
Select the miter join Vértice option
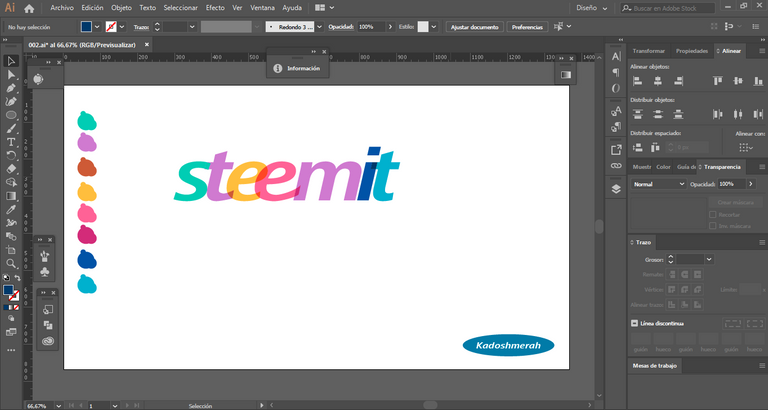coord(672,289)
